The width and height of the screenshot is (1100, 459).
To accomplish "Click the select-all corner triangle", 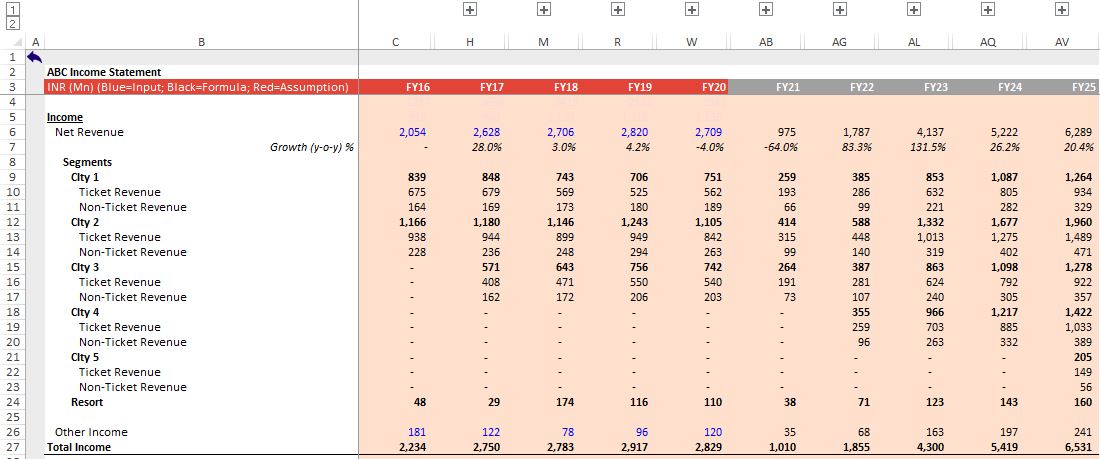I will pos(18,42).
